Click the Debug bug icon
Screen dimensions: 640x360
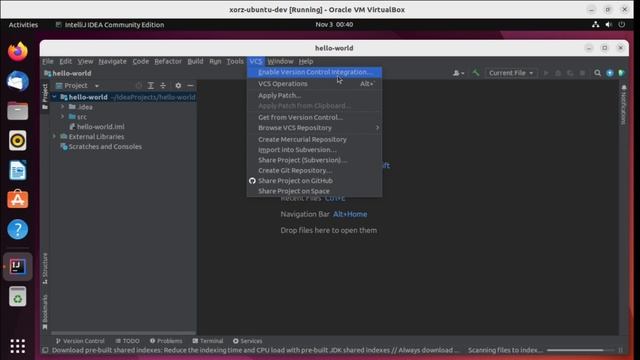pos(558,73)
